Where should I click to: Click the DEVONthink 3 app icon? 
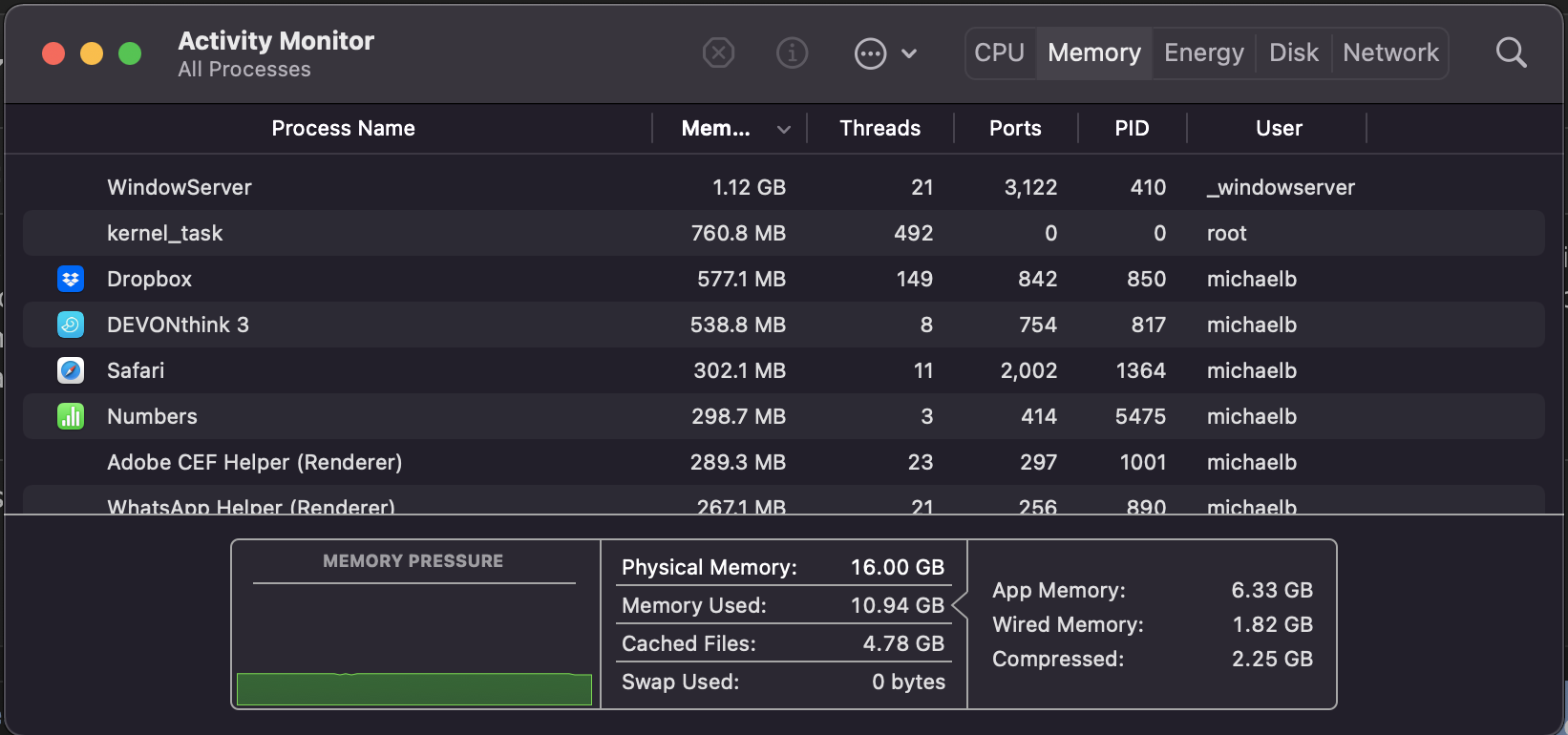click(x=71, y=325)
